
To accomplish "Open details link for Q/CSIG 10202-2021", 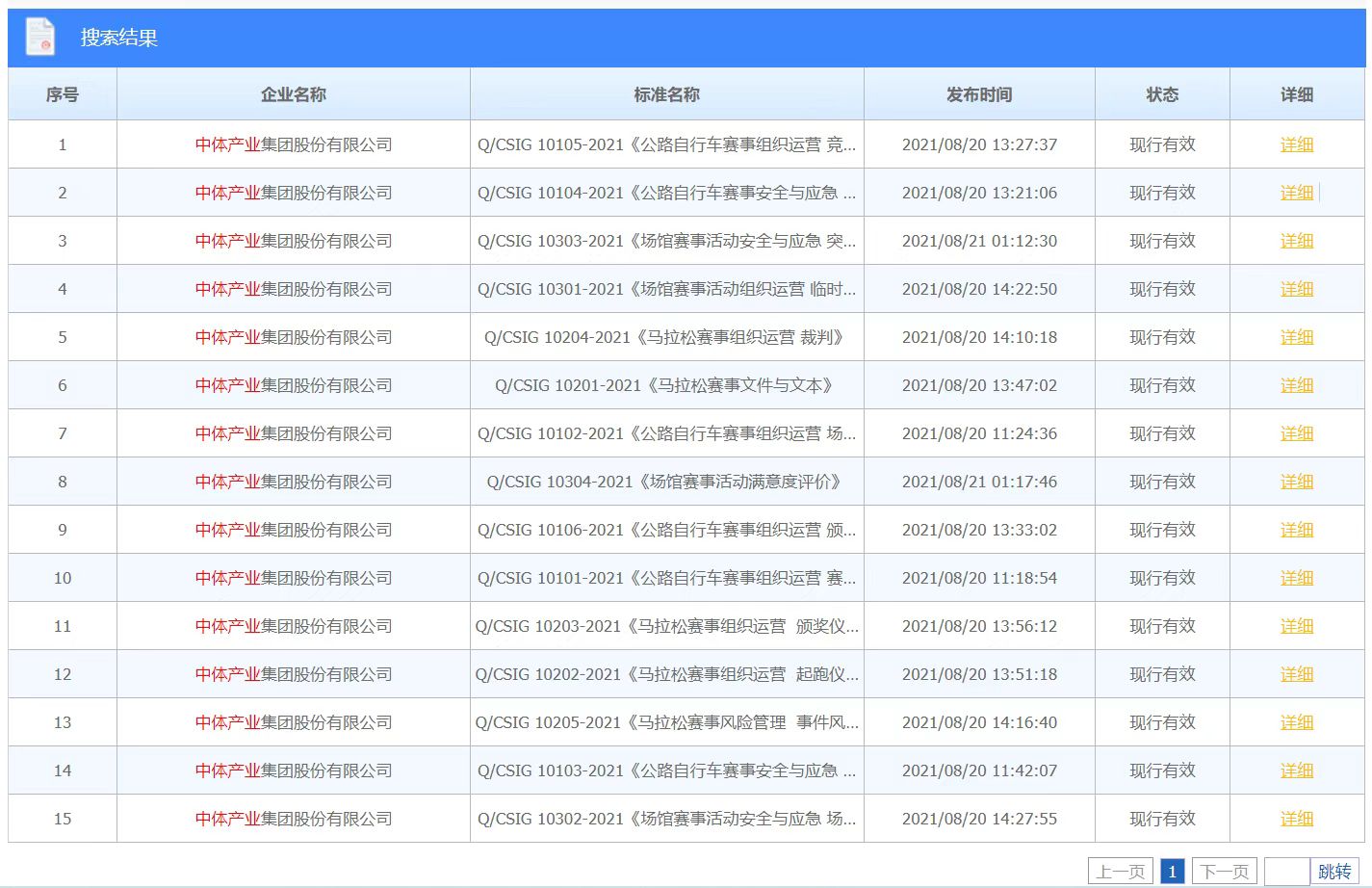I will (x=1297, y=674).
